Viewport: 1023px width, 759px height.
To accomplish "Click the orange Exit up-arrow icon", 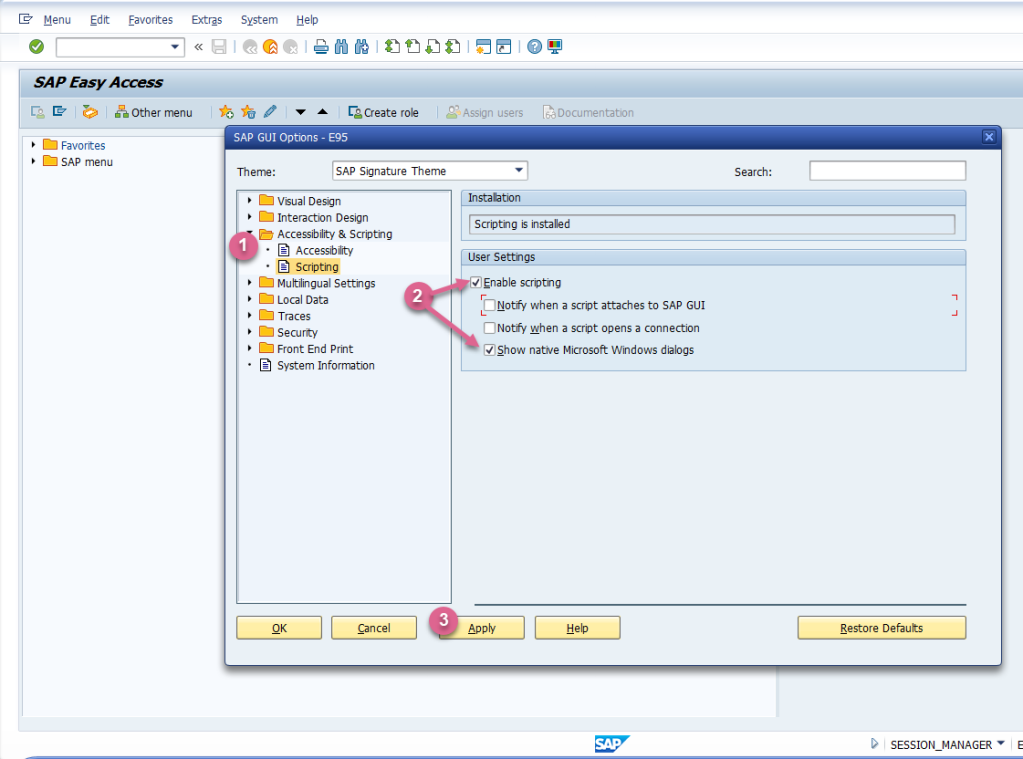I will click(270, 46).
